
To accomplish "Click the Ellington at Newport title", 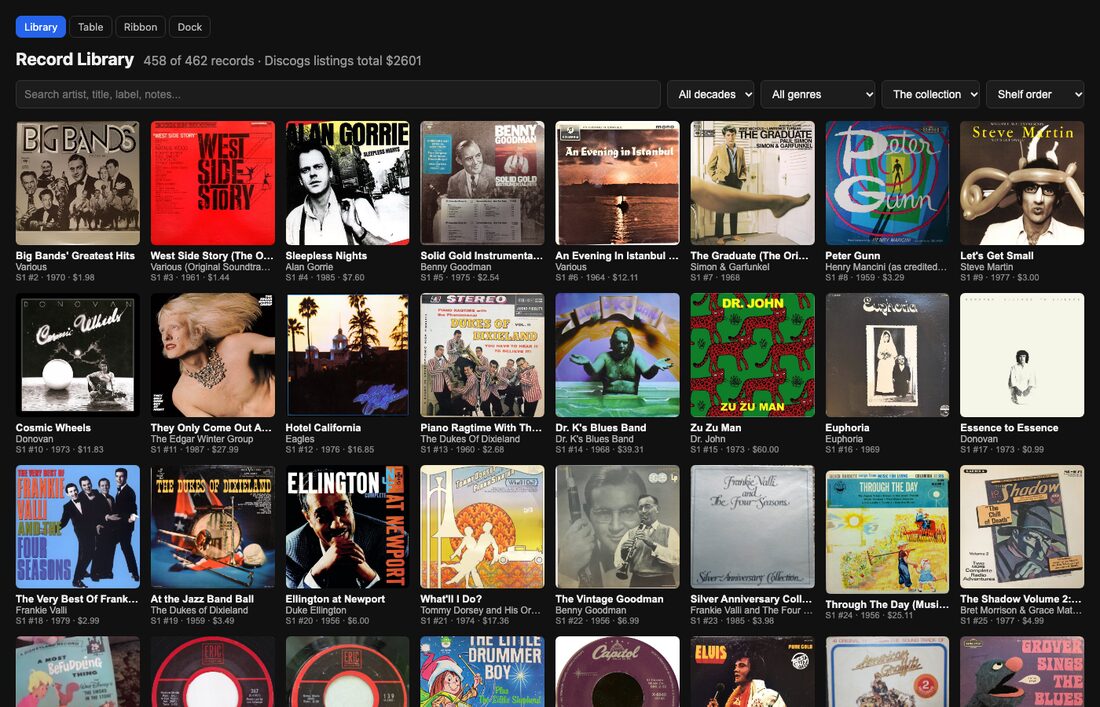I will pyautogui.click(x=335, y=599).
